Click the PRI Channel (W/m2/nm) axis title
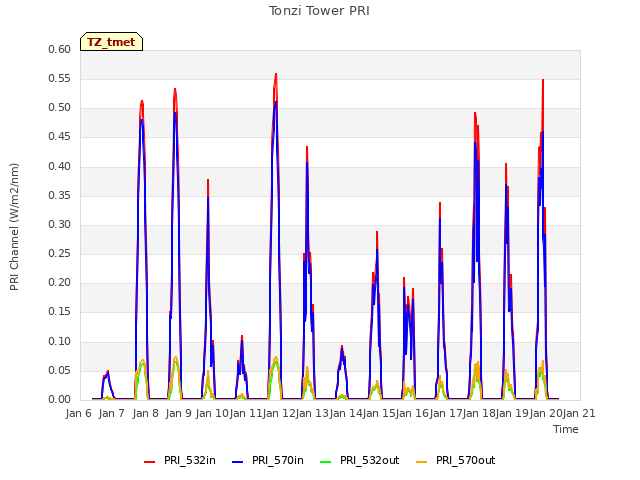The image size is (640, 480). (14, 227)
